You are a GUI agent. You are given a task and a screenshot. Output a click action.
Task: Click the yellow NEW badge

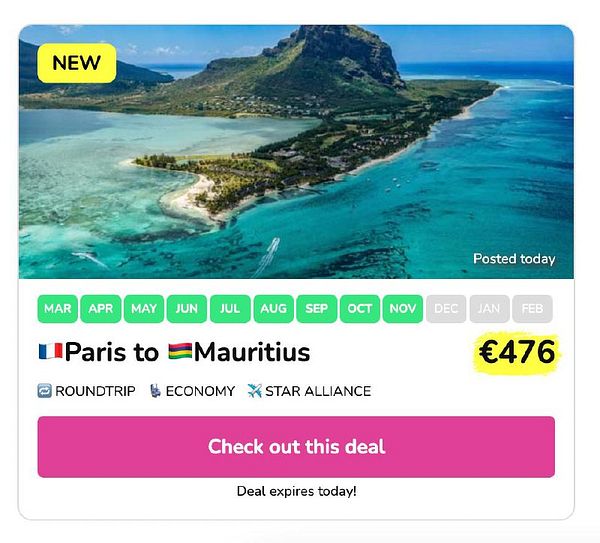[77, 63]
